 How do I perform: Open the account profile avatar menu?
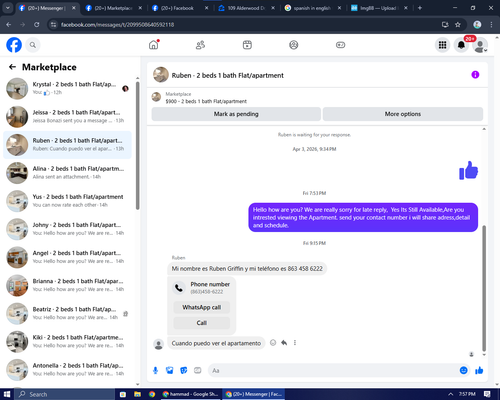tap(480, 45)
